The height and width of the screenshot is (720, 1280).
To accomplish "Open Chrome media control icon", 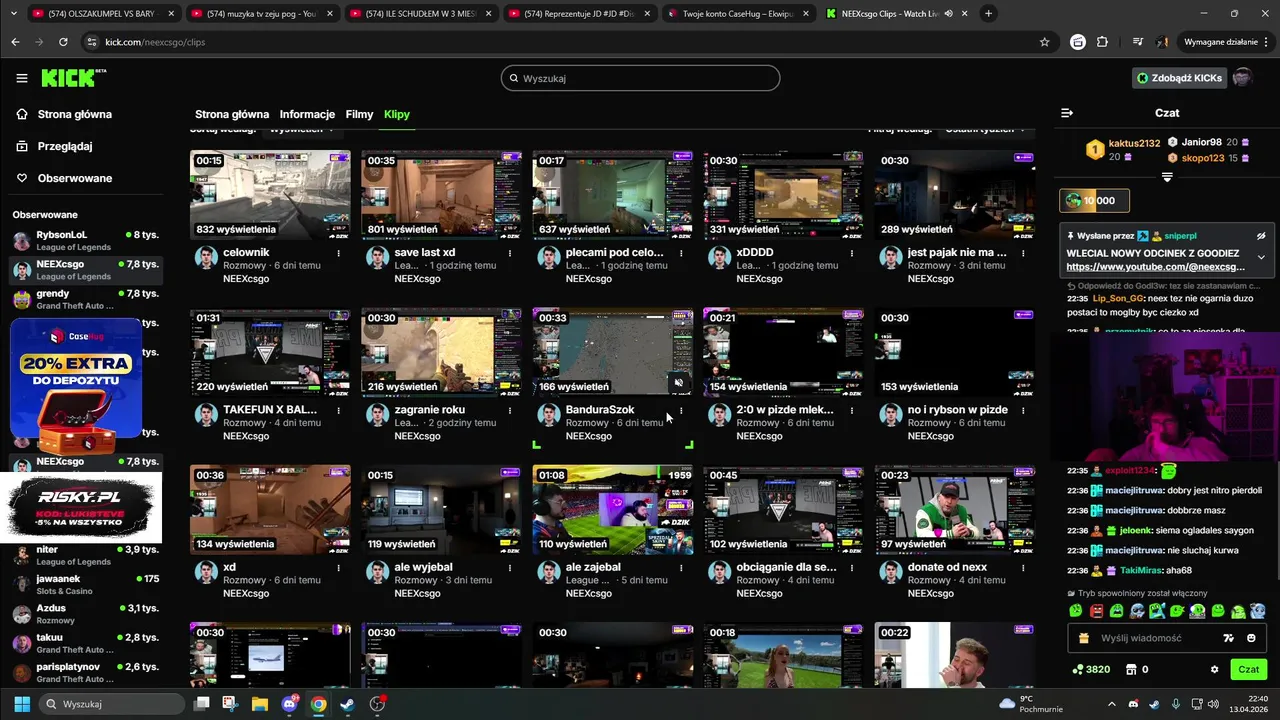I will click(1138, 42).
